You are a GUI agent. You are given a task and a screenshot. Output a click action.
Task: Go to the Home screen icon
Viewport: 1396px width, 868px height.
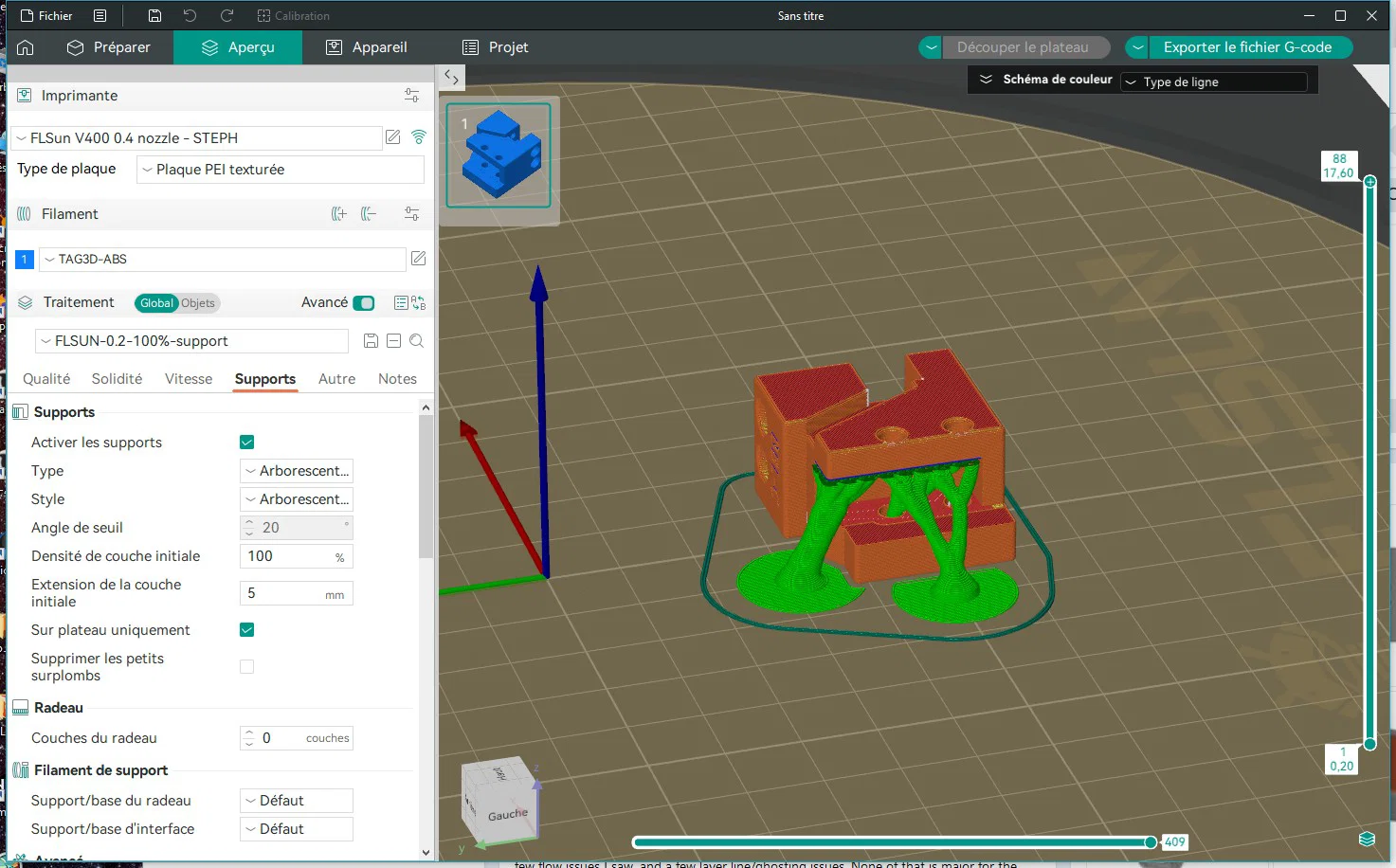point(26,47)
